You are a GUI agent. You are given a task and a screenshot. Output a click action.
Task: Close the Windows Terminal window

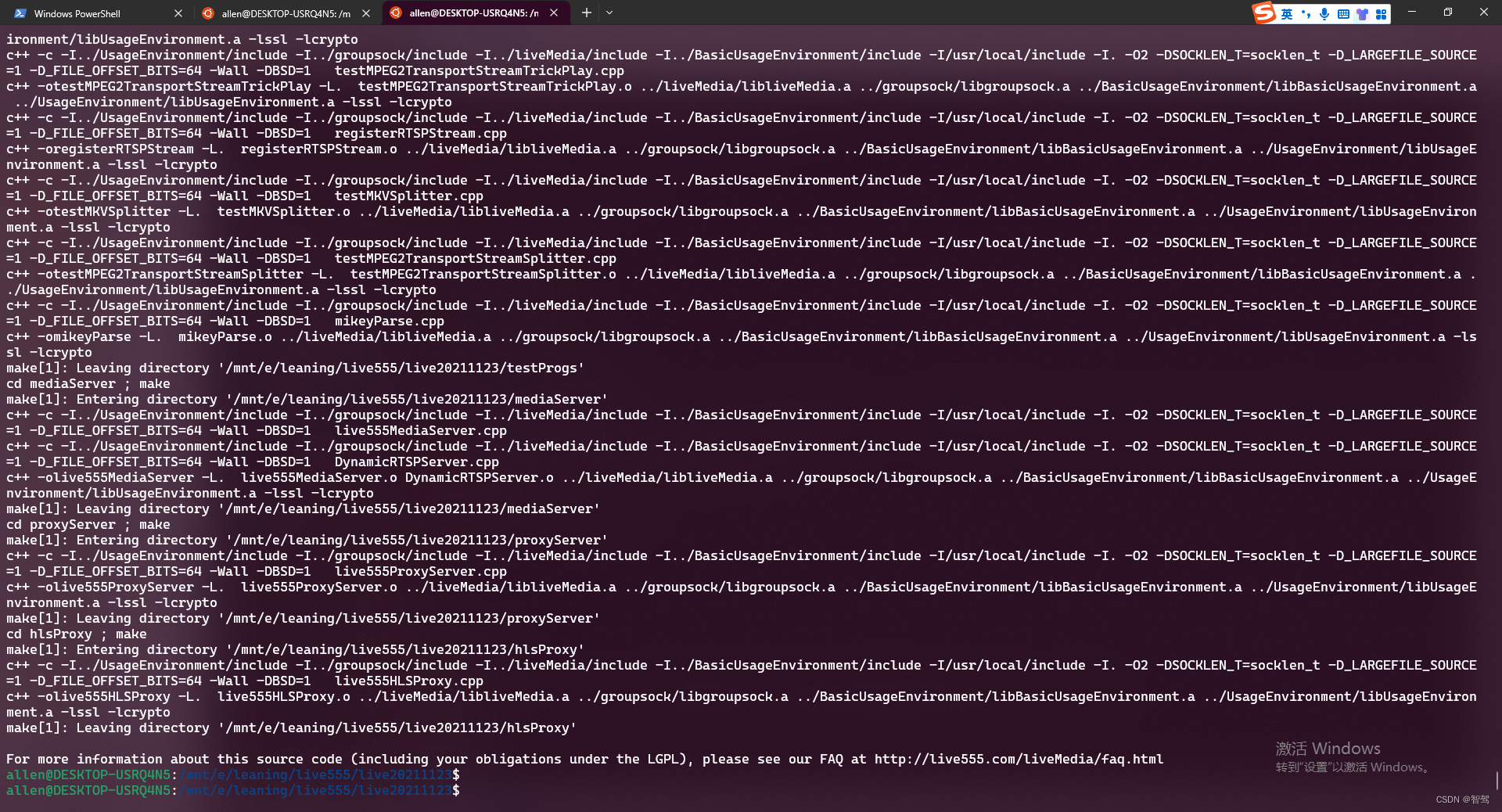(1484, 13)
